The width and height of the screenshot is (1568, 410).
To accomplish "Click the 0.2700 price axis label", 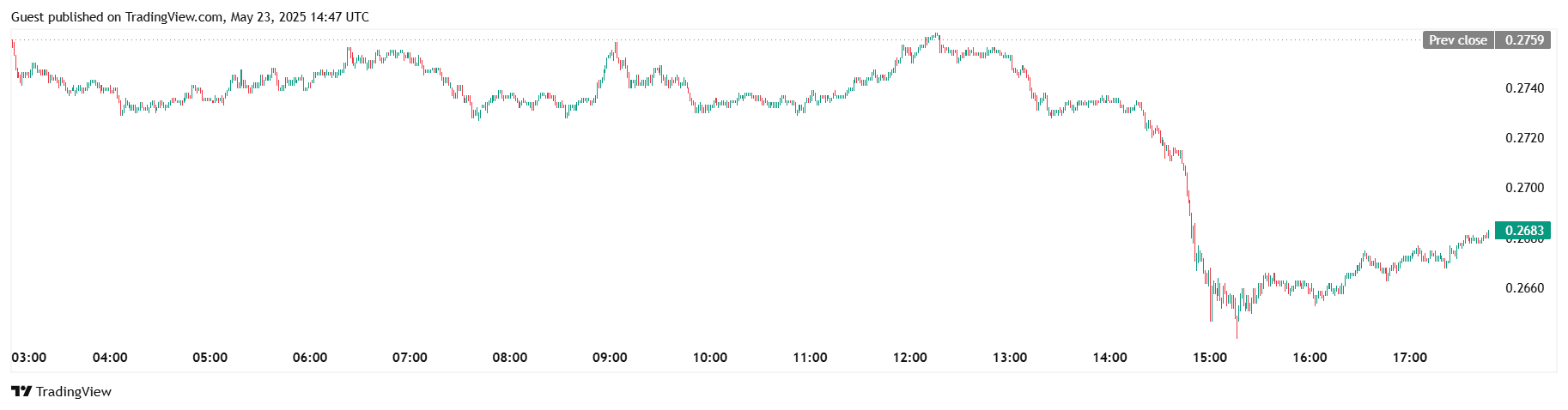I will [1524, 188].
